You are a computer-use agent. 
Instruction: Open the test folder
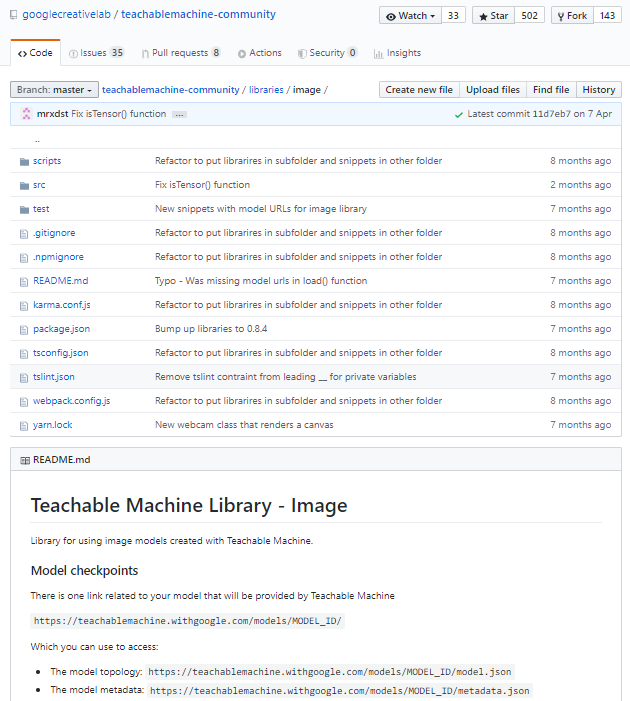[x=41, y=209]
